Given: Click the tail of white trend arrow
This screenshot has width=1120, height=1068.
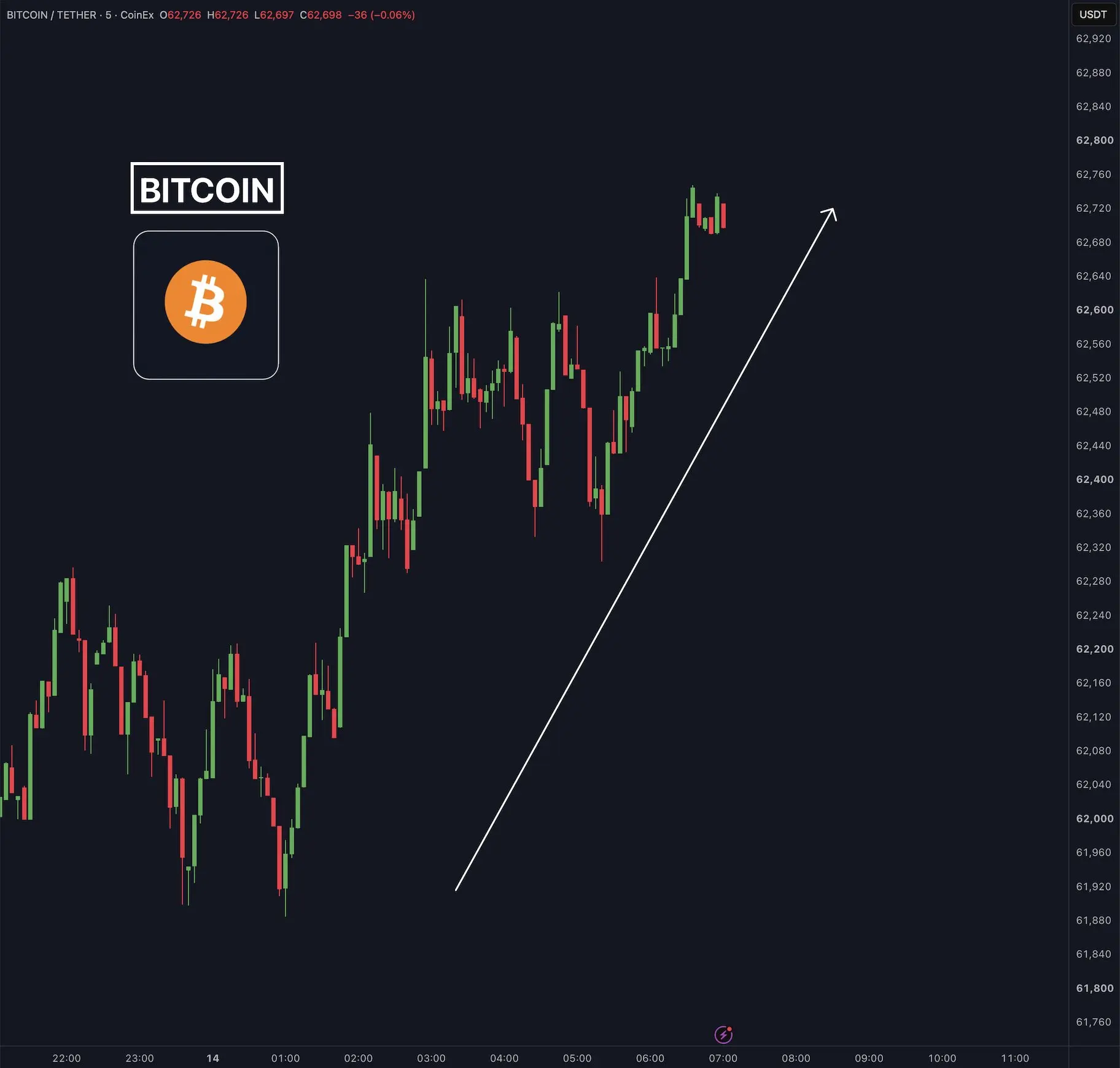Looking at the screenshot, I should tap(456, 889).
